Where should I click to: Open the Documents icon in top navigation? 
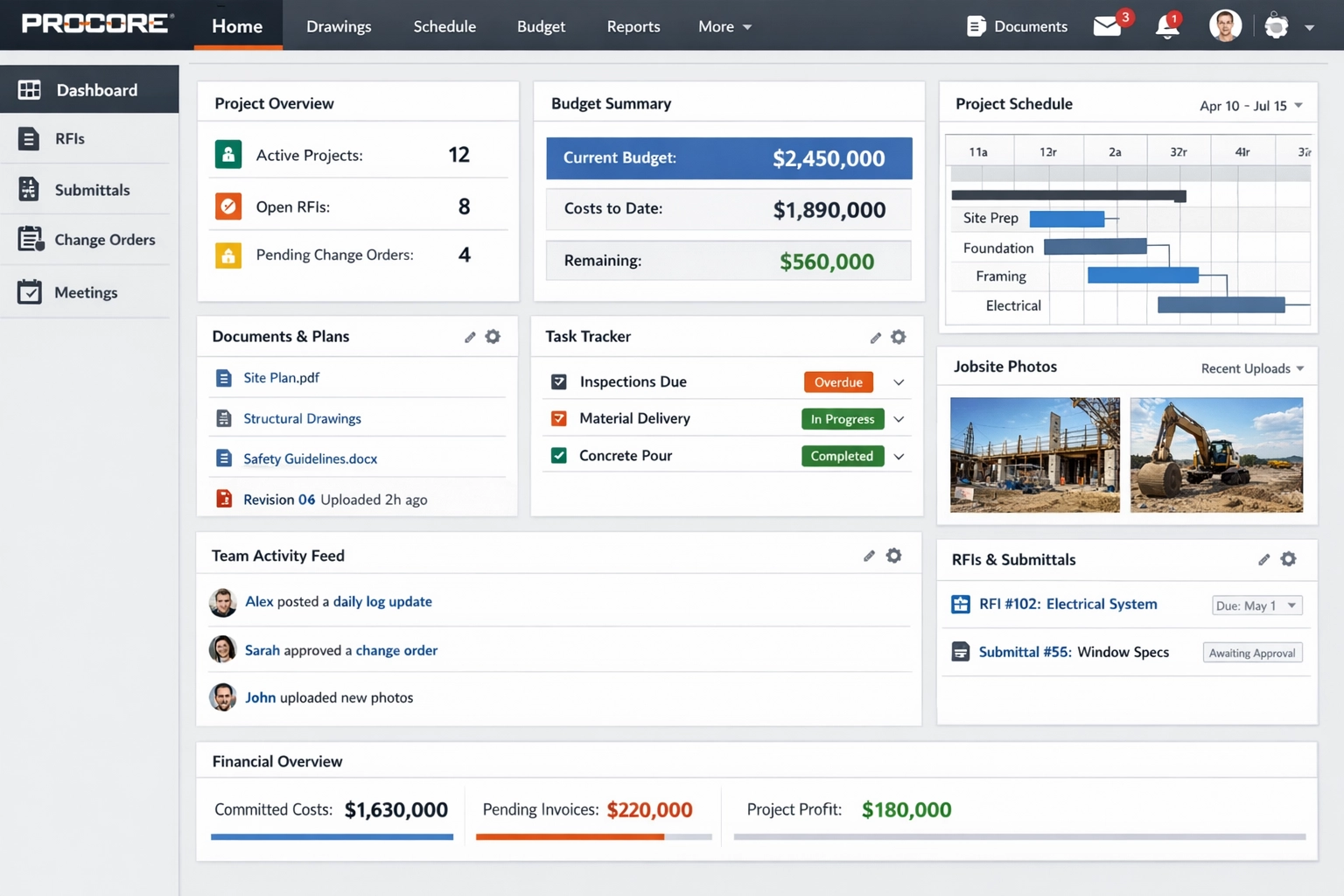pyautogui.click(x=975, y=25)
